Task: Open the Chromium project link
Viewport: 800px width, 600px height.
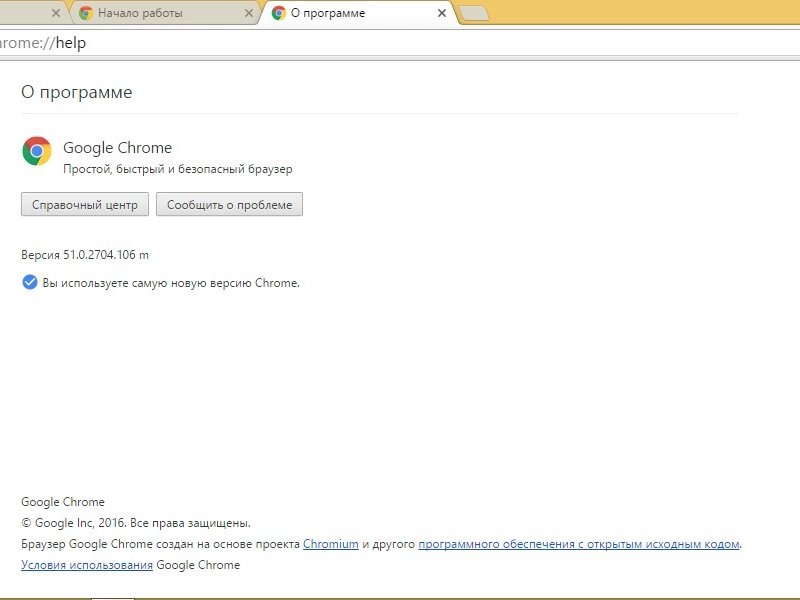Action: point(331,544)
